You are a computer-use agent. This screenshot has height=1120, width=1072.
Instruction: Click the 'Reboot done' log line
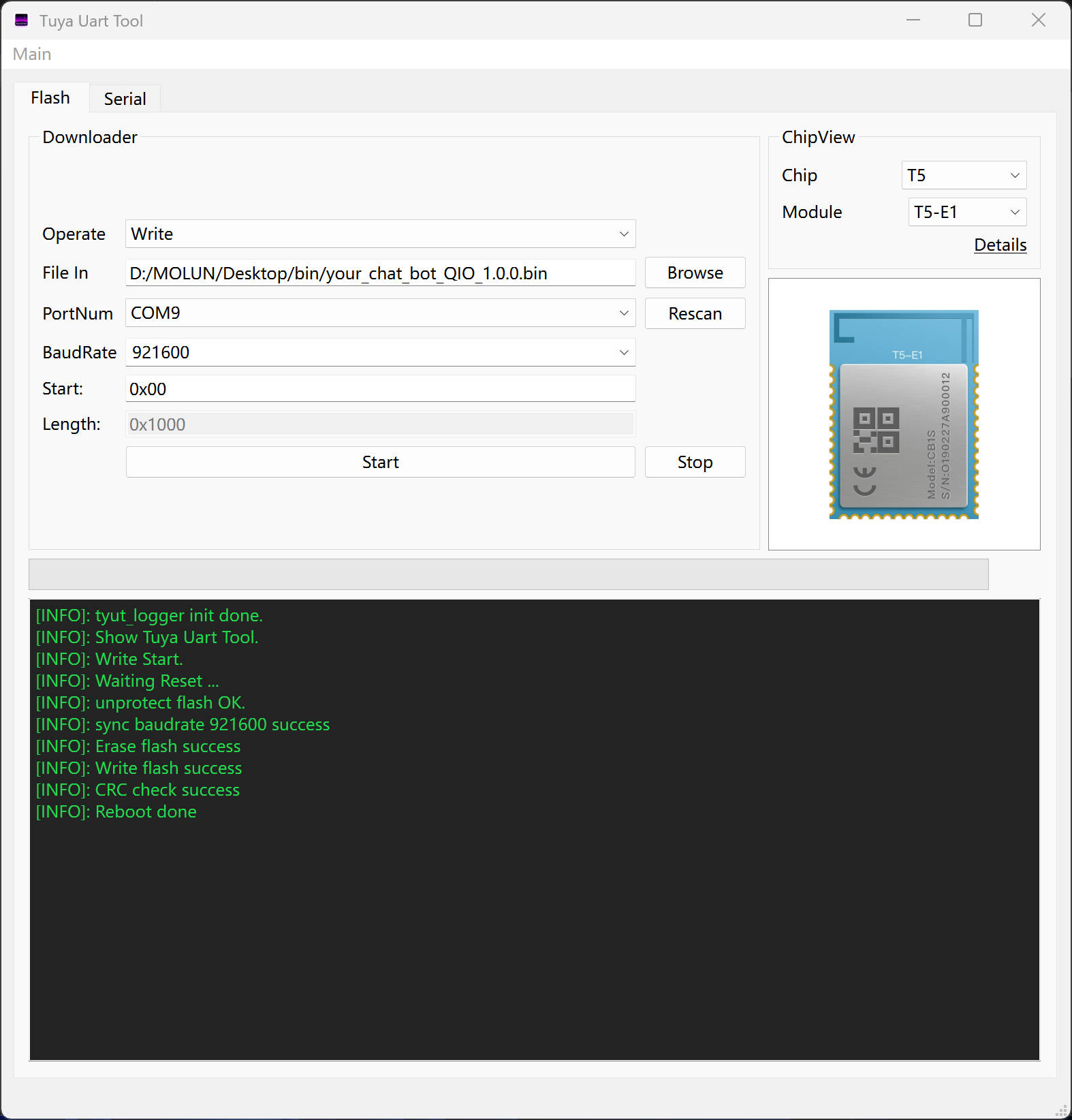(x=116, y=811)
